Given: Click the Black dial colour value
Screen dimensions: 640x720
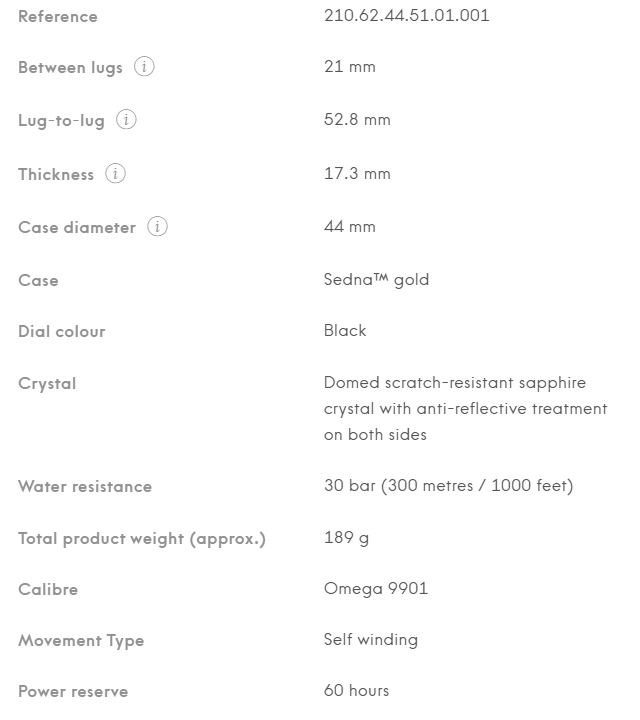Looking at the screenshot, I should pos(345,331).
